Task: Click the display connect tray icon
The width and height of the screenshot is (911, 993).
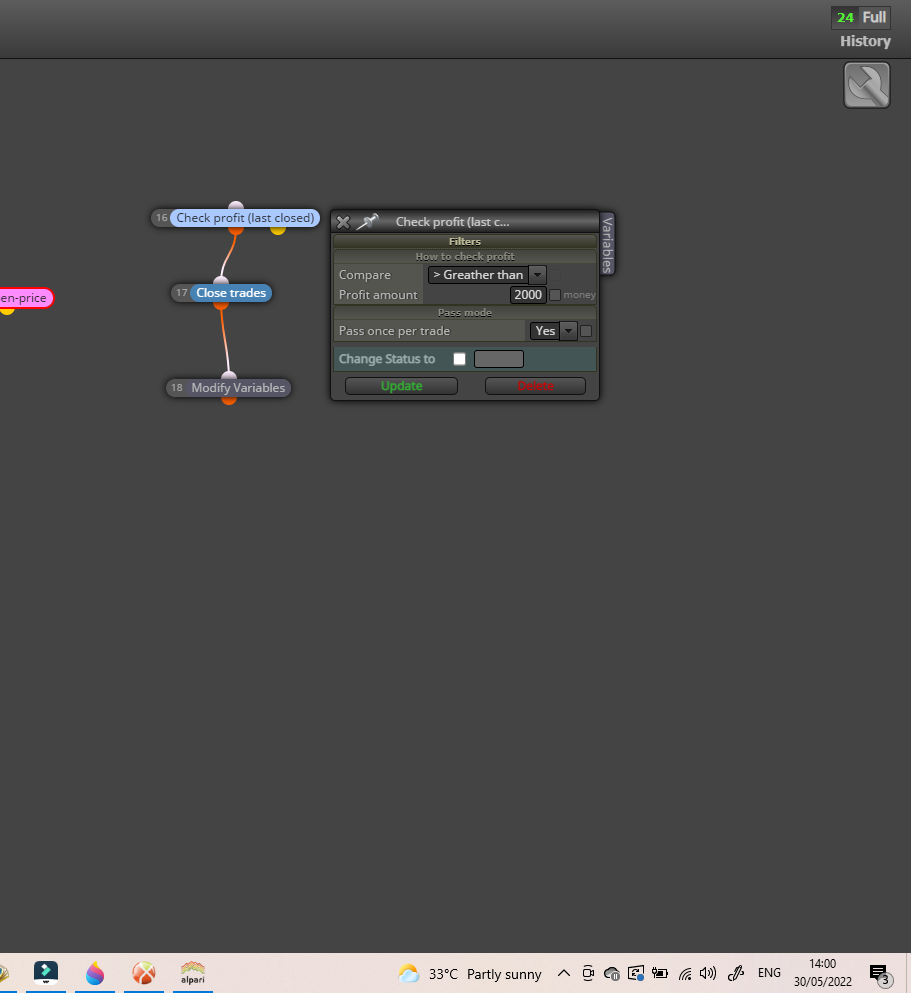Action: 636,973
